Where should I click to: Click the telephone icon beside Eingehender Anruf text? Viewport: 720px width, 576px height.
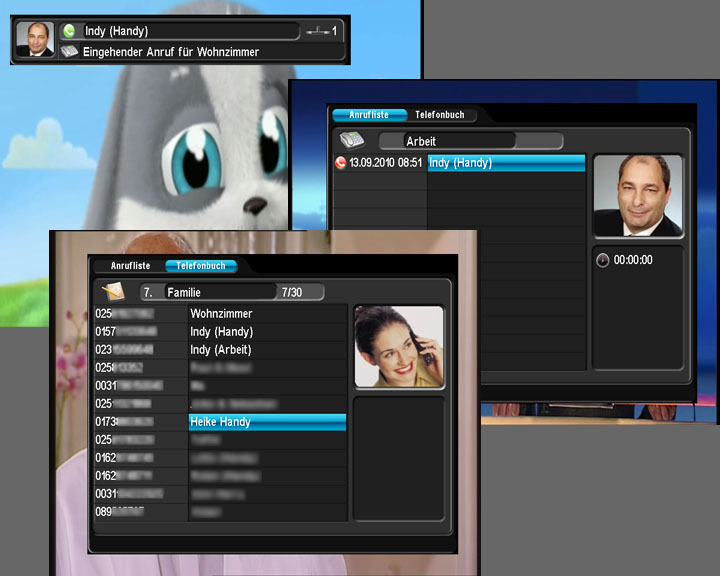tap(69, 51)
